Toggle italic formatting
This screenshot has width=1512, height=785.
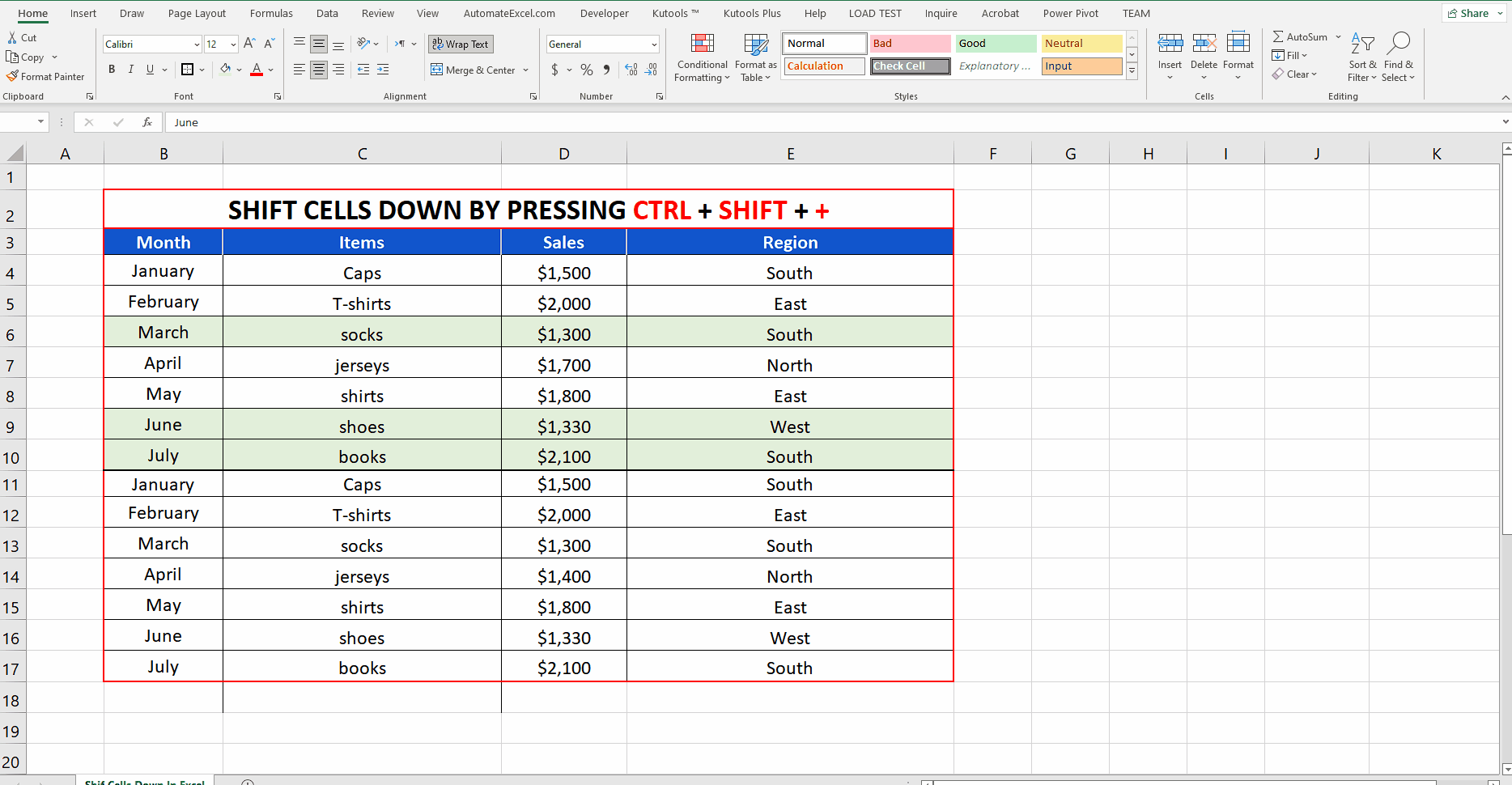(130, 70)
